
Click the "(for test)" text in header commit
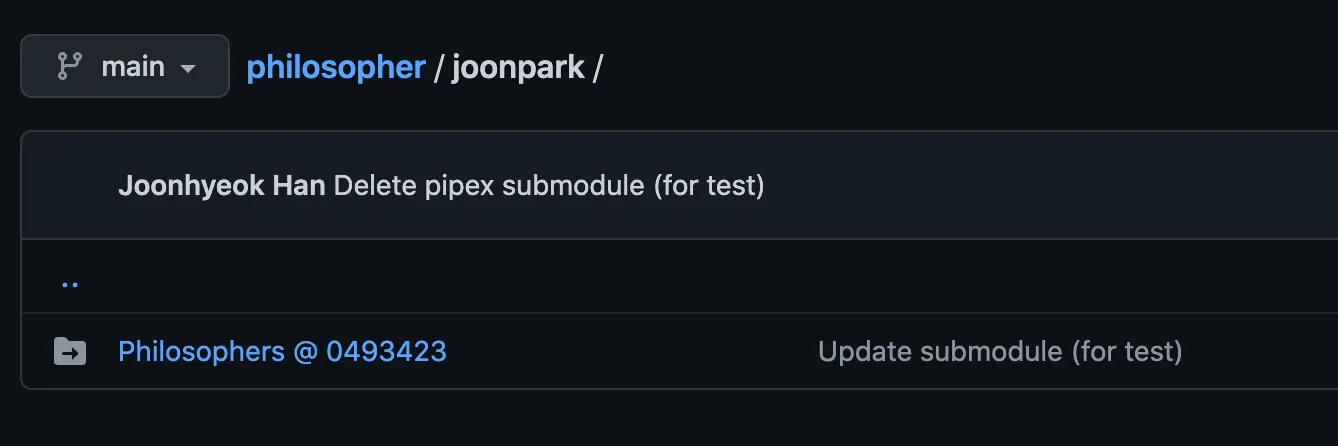708,185
